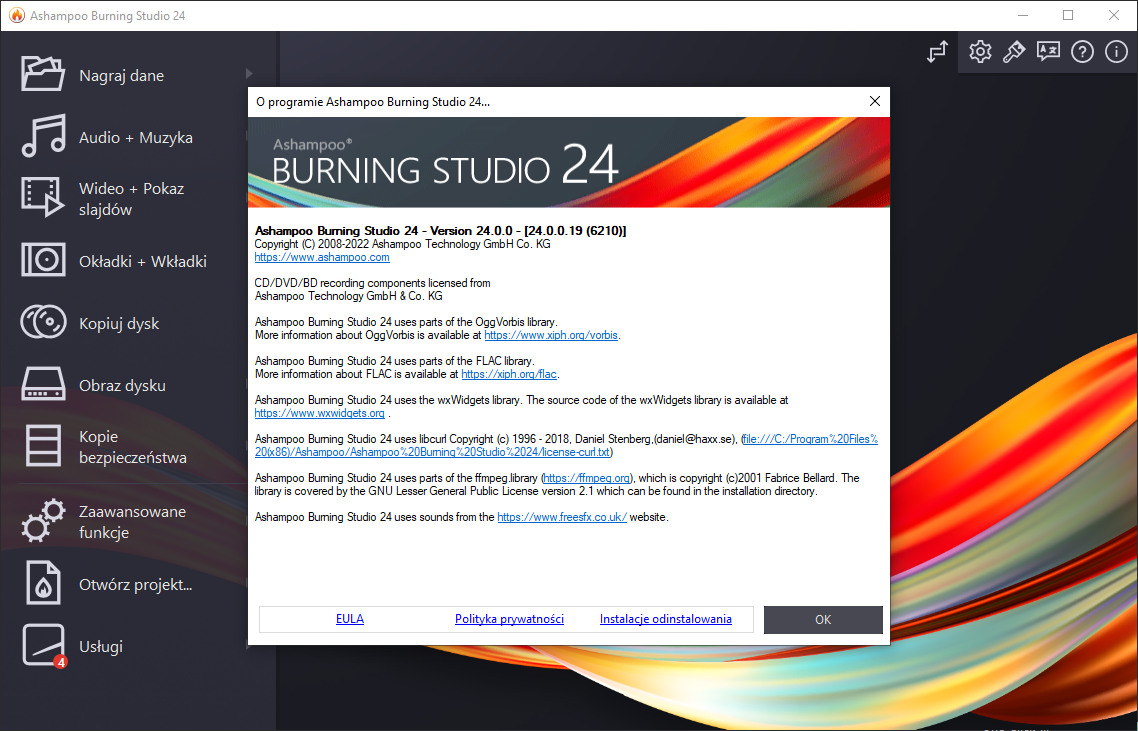
Task: Click the Nagraj dane folder icon
Action: (43, 74)
